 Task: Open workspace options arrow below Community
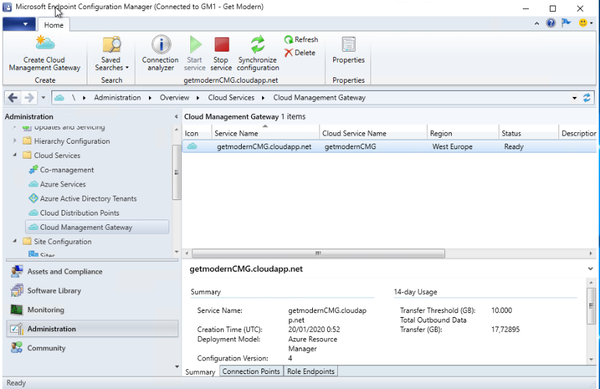click(x=176, y=366)
